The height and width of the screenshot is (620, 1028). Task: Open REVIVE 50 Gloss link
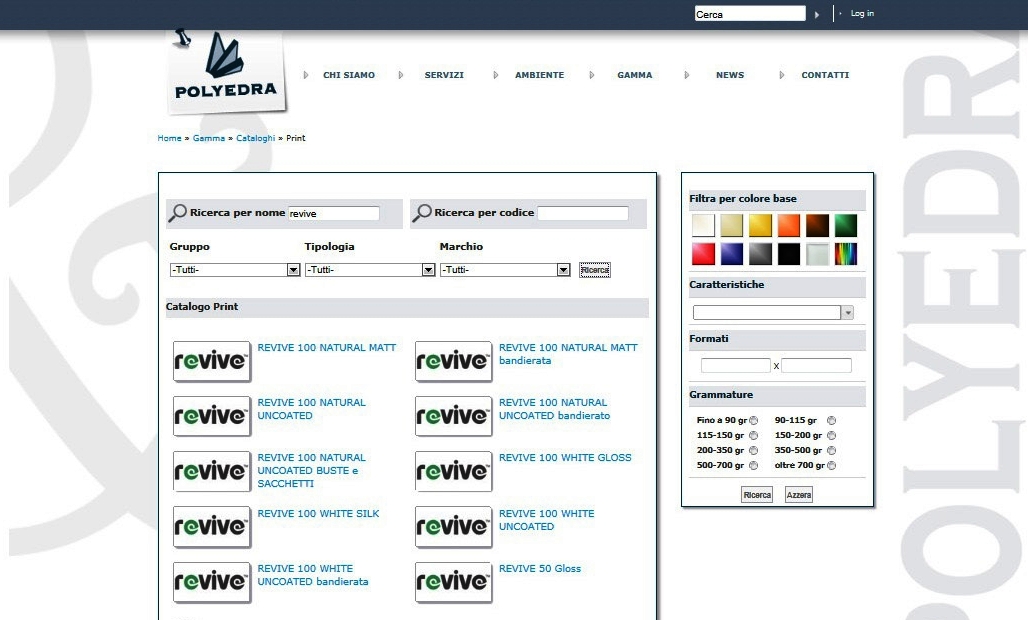click(x=540, y=569)
